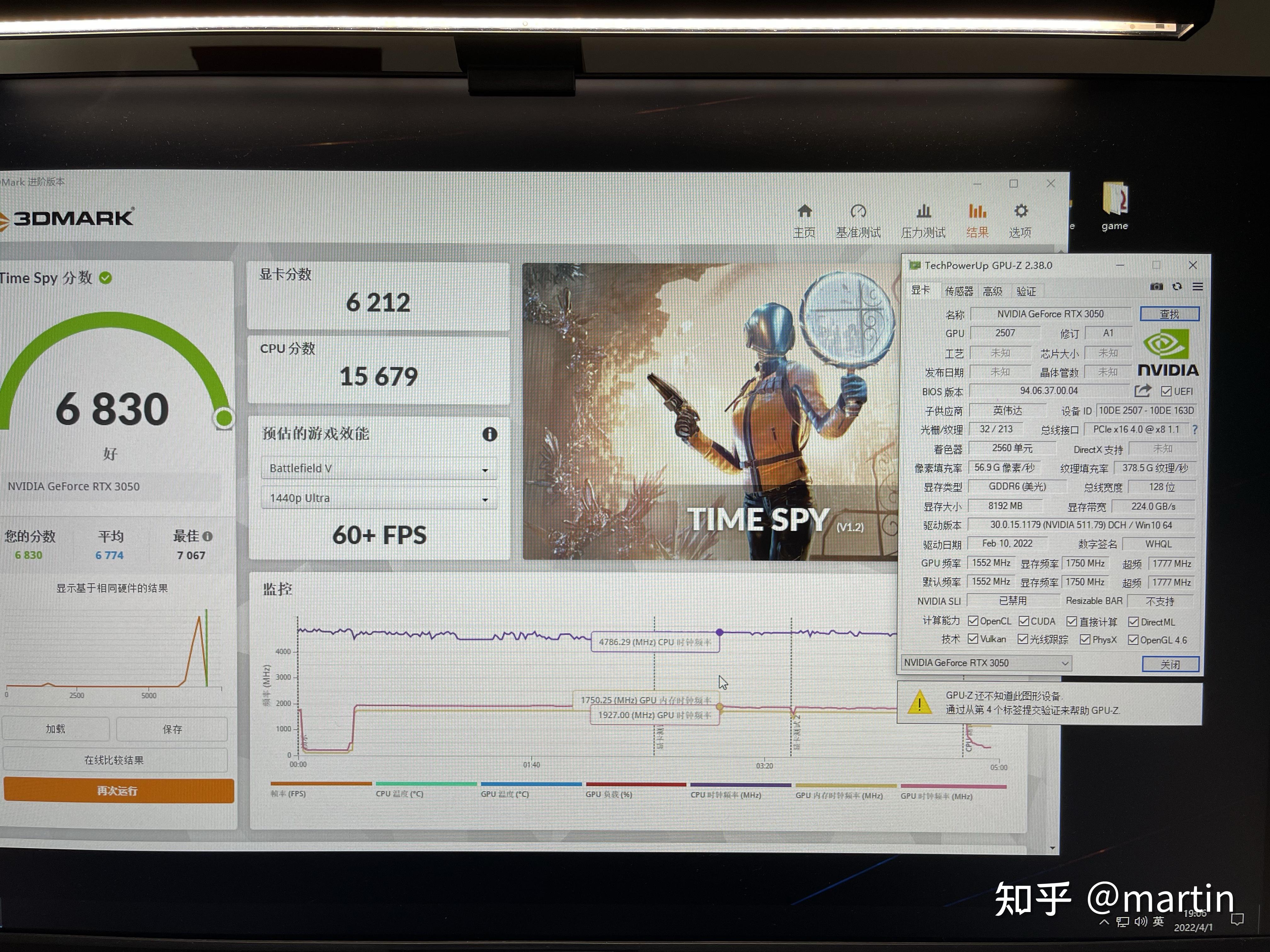Open the 1440p Ultra resolution dropdown

pyautogui.click(x=379, y=498)
